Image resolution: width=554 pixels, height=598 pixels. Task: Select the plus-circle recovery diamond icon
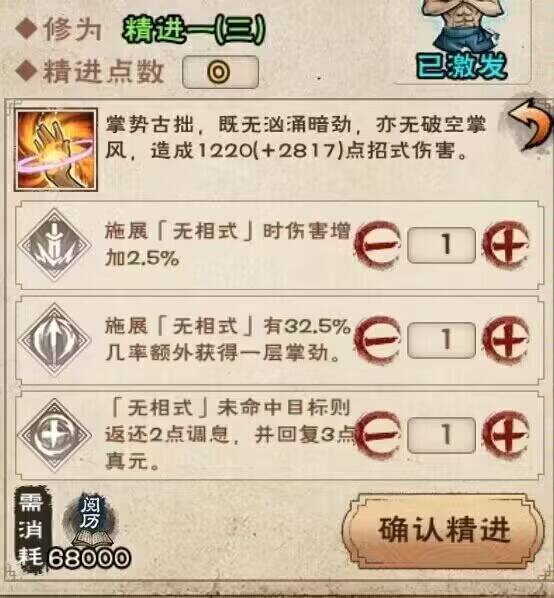[x=54, y=435]
